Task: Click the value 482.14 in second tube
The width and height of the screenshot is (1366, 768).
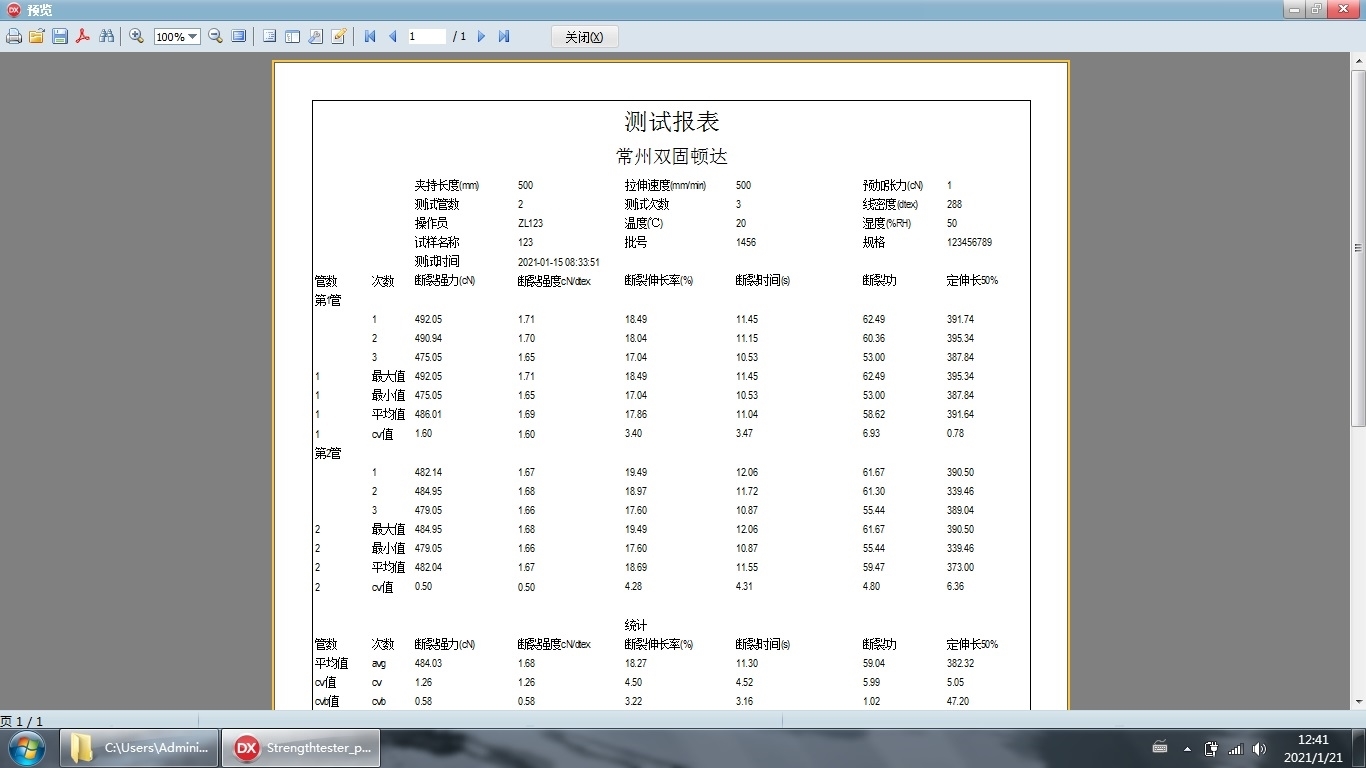Action: coord(428,472)
